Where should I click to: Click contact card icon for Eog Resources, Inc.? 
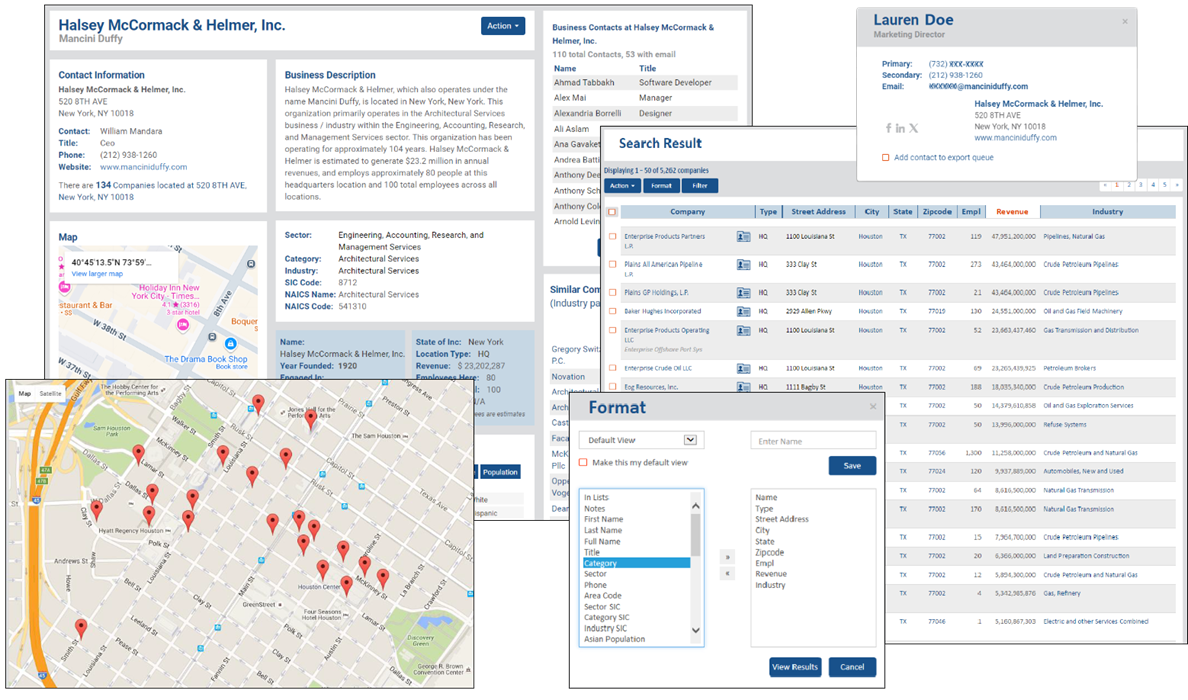[x=743, y=387]
